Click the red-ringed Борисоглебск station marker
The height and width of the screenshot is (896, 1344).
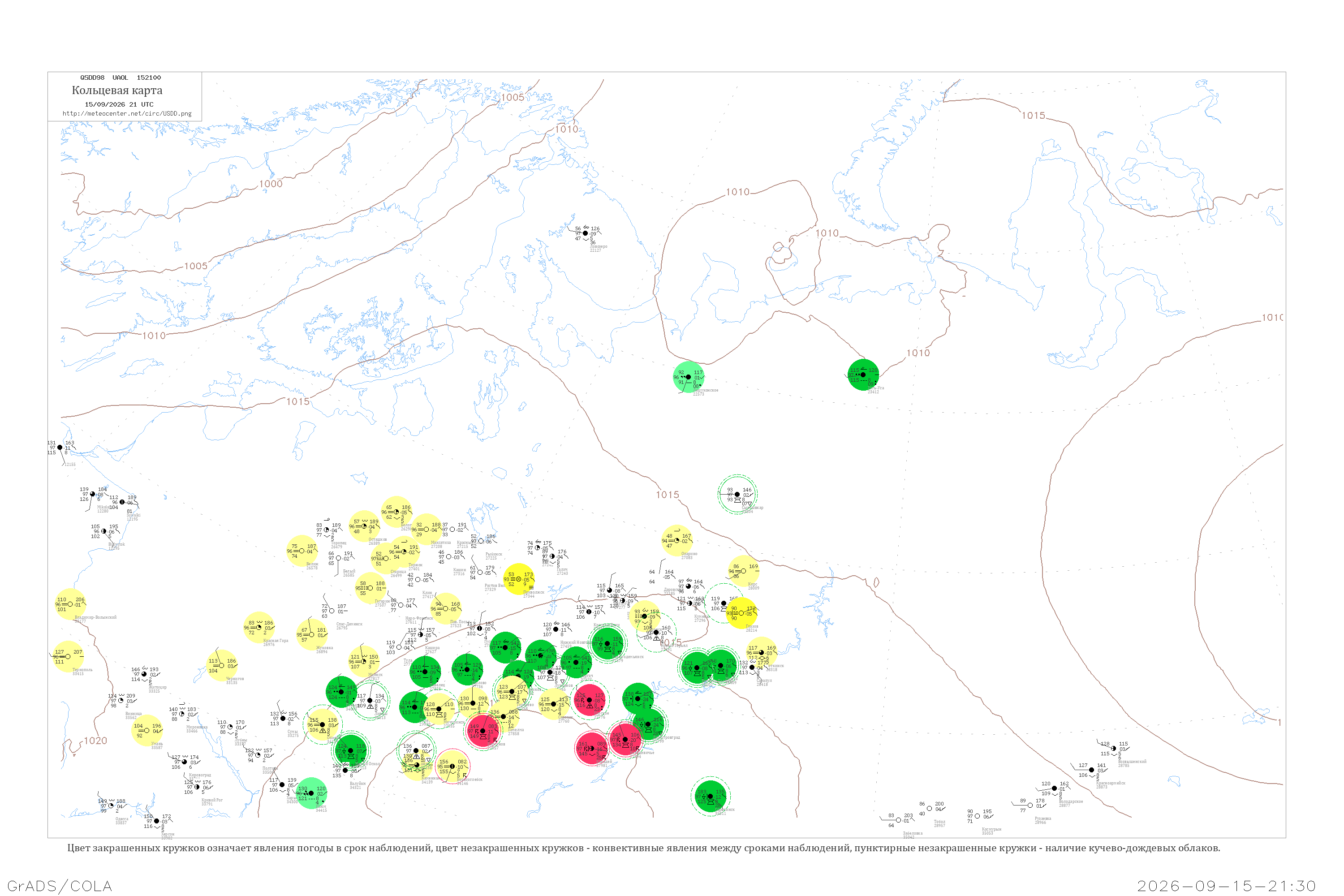tap(452, 766)
